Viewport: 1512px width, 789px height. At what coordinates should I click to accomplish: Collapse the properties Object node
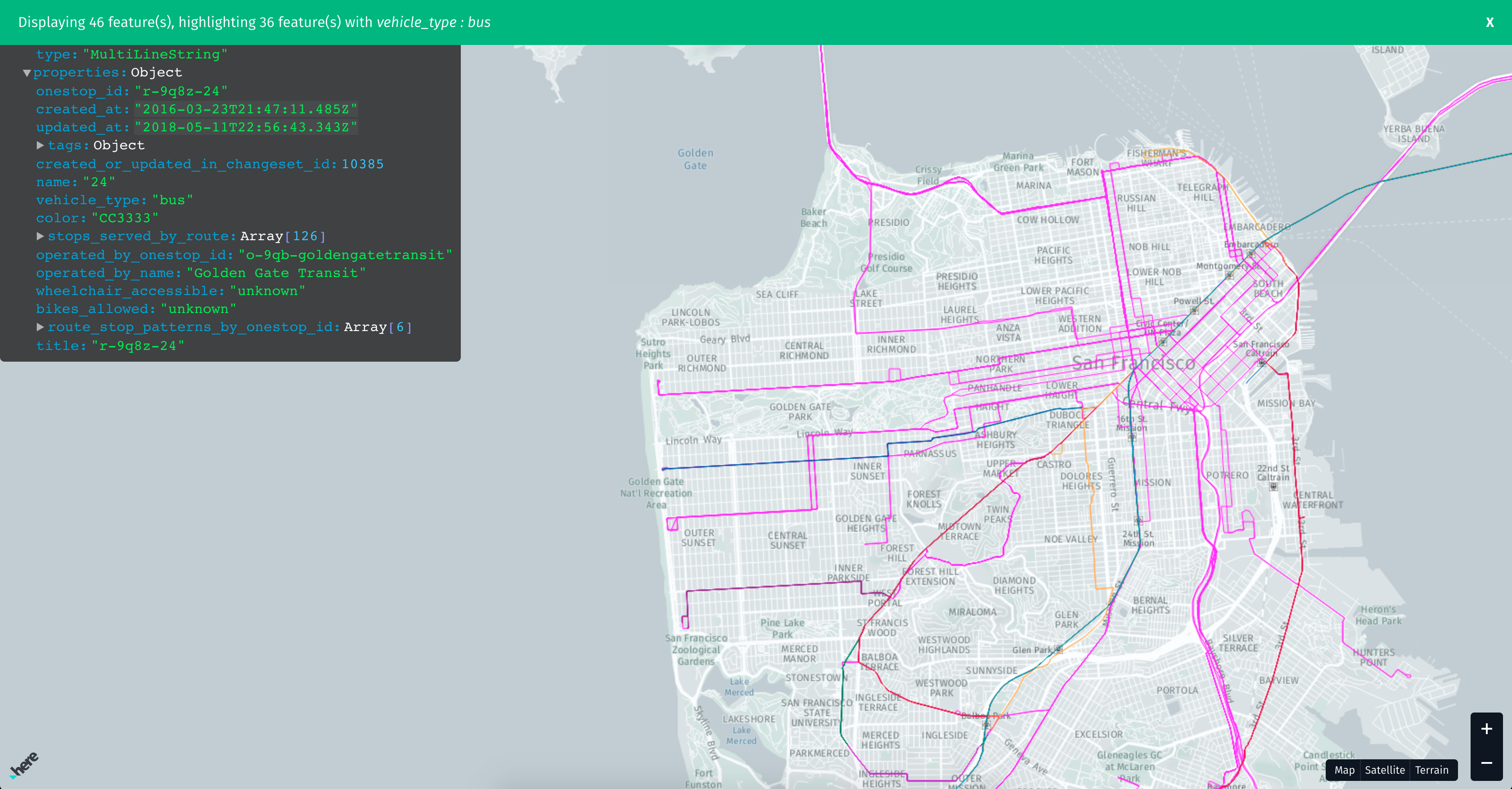tap(27, 73)
